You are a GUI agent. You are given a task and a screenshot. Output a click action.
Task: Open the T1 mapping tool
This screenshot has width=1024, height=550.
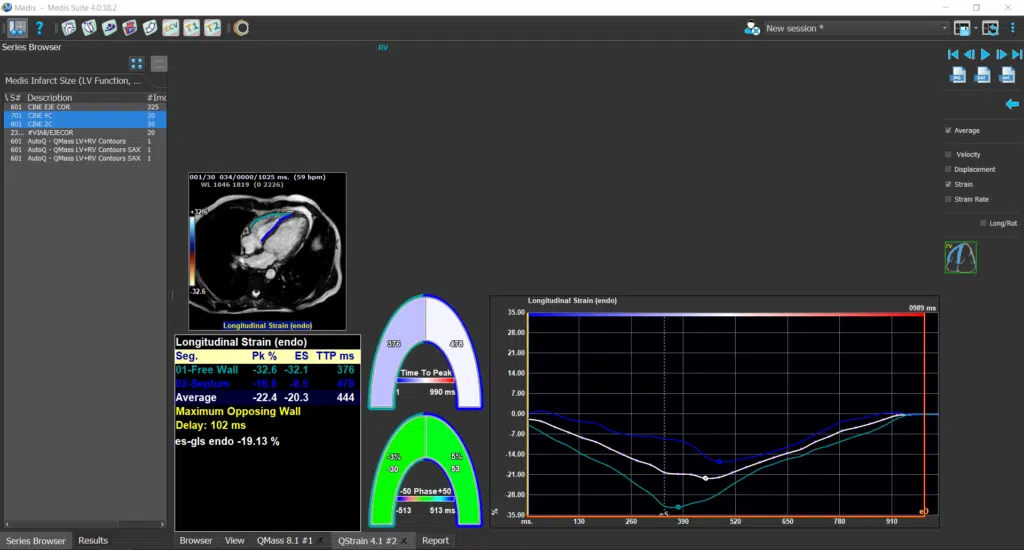(191, 28)
